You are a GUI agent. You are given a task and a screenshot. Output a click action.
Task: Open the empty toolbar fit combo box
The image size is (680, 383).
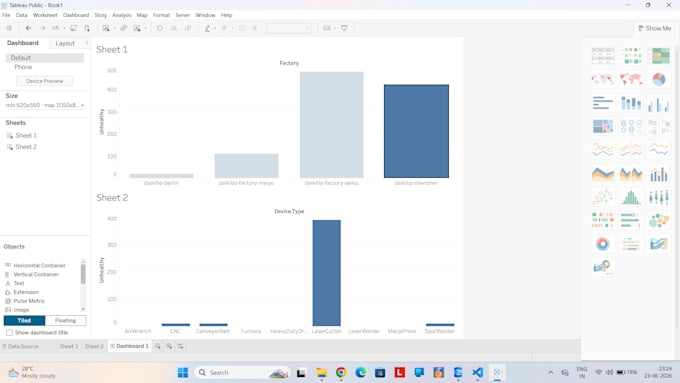(289, 28)
